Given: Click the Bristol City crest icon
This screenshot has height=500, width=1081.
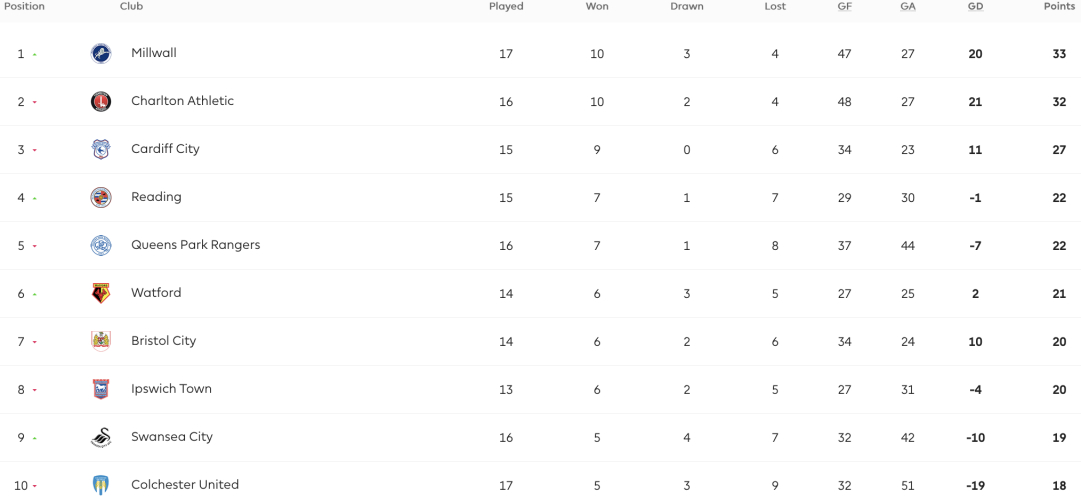Looking at the screenshot, I should pyautogui.click(x=101, y=341).
